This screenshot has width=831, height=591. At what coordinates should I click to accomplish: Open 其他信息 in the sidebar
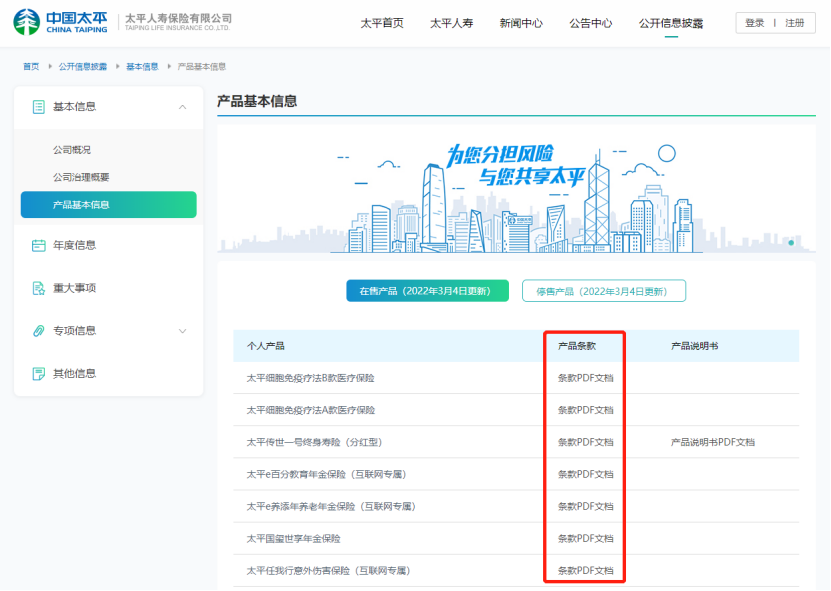[x=74, y=374]
